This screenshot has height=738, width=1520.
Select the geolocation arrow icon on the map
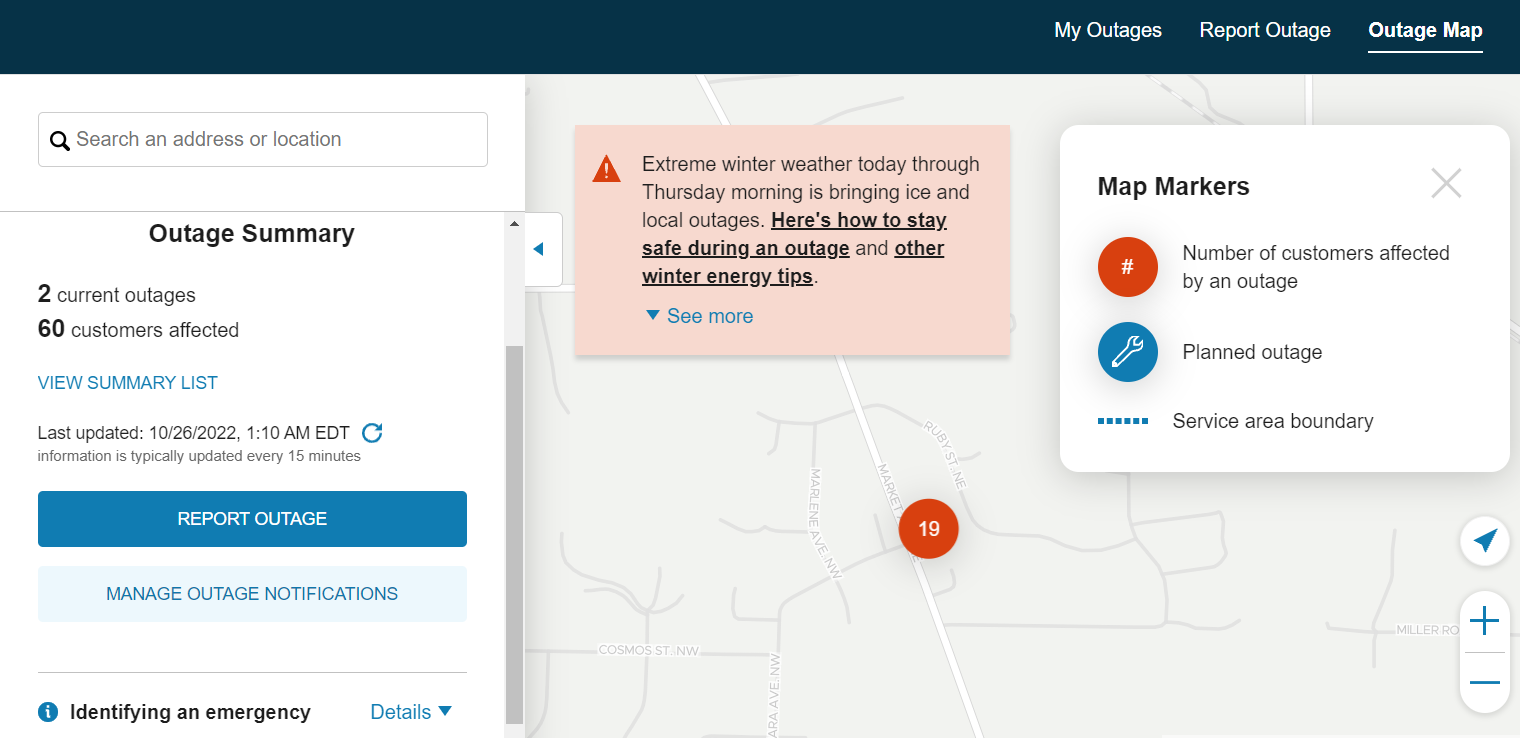point(1485,540)
